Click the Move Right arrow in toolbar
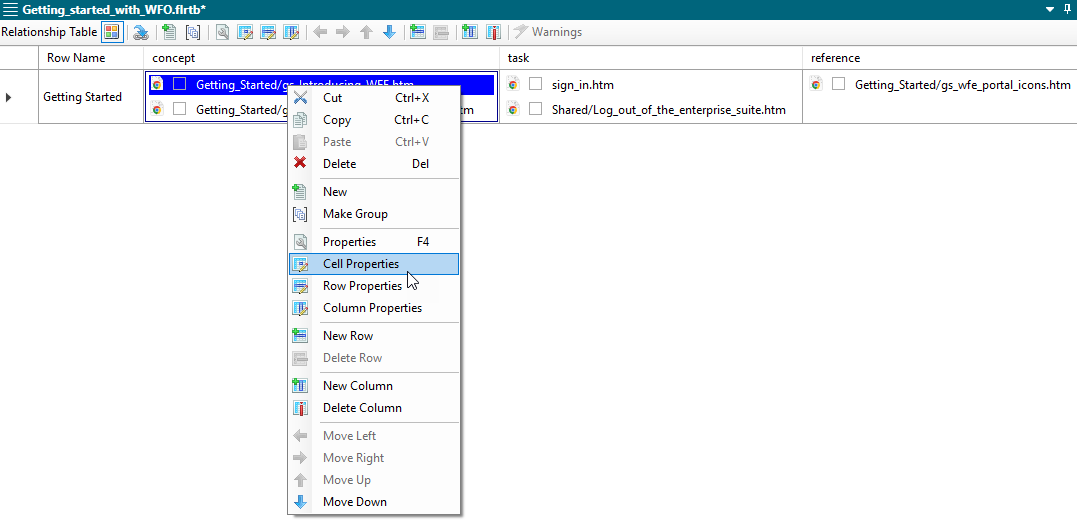Image resolution: width=1077 pixels, height=532 pixels. pyautogui.click(x=343, y=32)
